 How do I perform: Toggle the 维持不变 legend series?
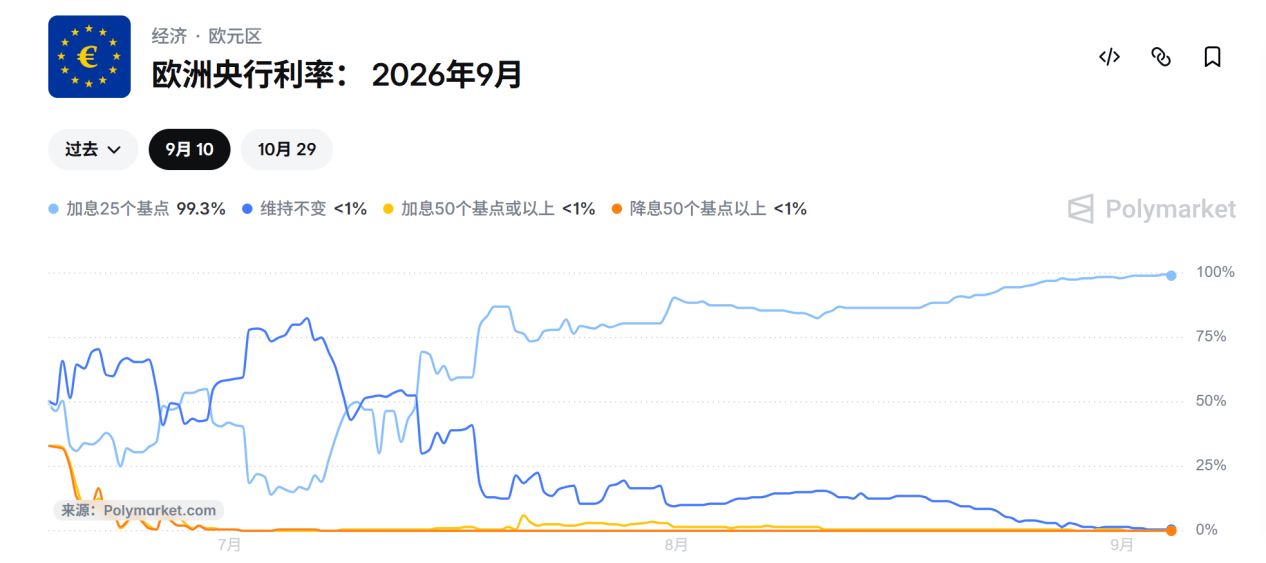coord(304,209)
